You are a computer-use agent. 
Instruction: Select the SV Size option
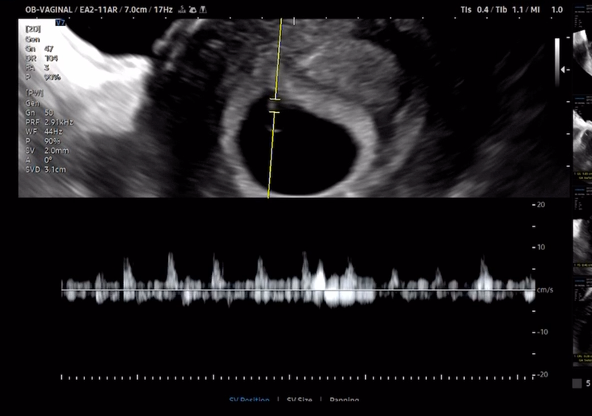click(299, 399)
